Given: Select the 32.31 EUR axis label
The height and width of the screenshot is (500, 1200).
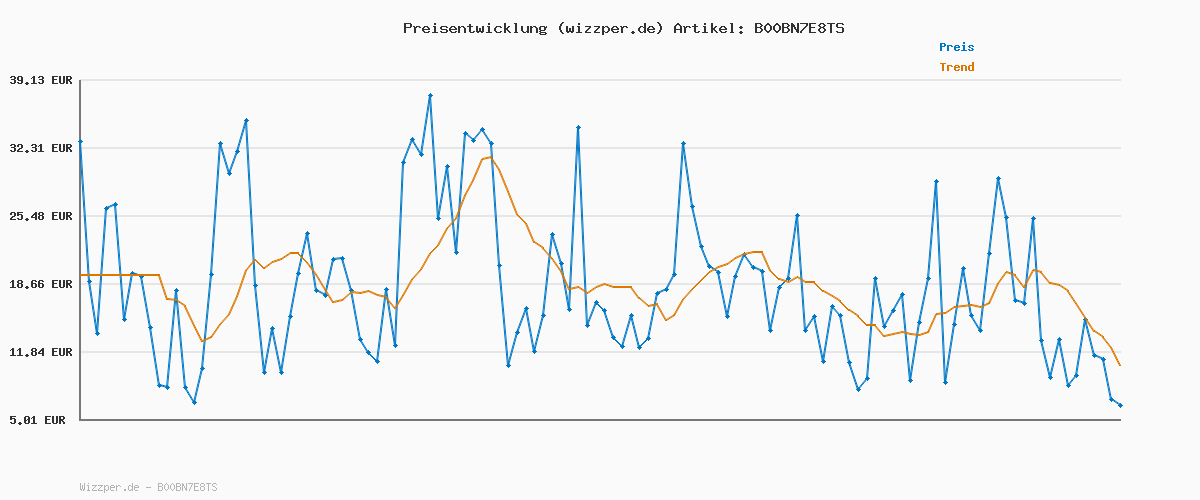Looking at the screenshot, I should point(41,148).
